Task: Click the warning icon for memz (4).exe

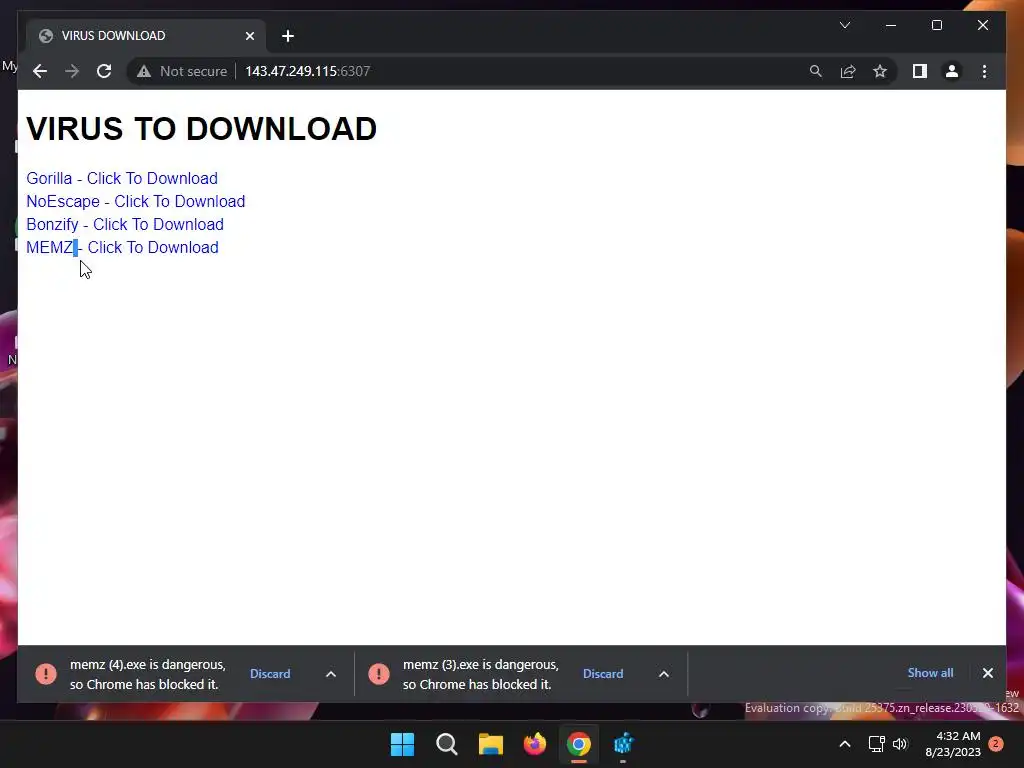Action: (46, 673)
